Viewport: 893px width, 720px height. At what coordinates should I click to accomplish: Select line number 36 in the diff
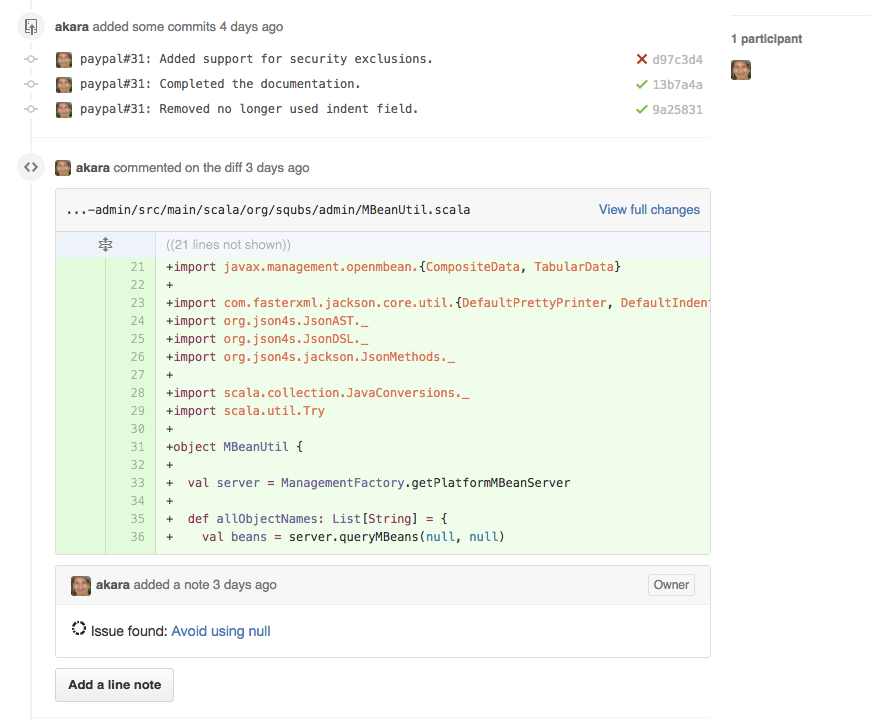tap(137, 537)
